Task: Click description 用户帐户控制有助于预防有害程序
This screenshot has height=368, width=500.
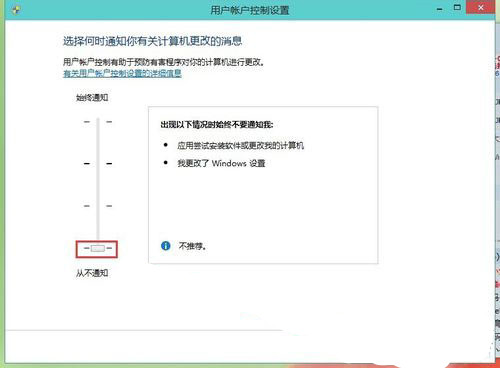Action: [164, 62]
